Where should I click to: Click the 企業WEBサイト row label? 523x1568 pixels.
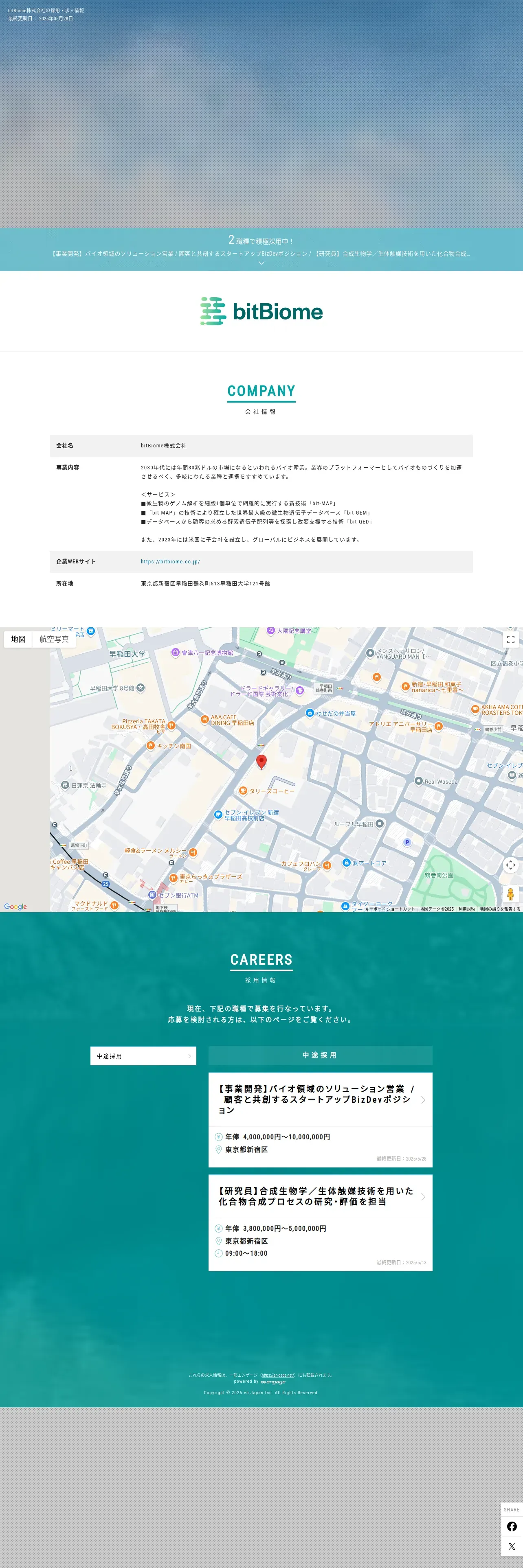76,562
